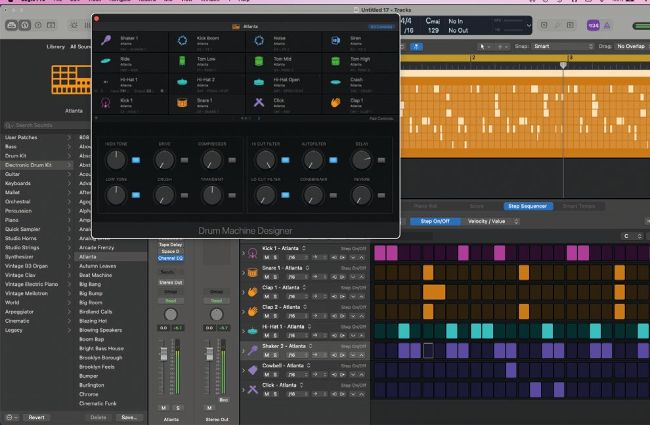Open Electronic Drum Kit category in Library
The image size is (650, 425).
38,165
